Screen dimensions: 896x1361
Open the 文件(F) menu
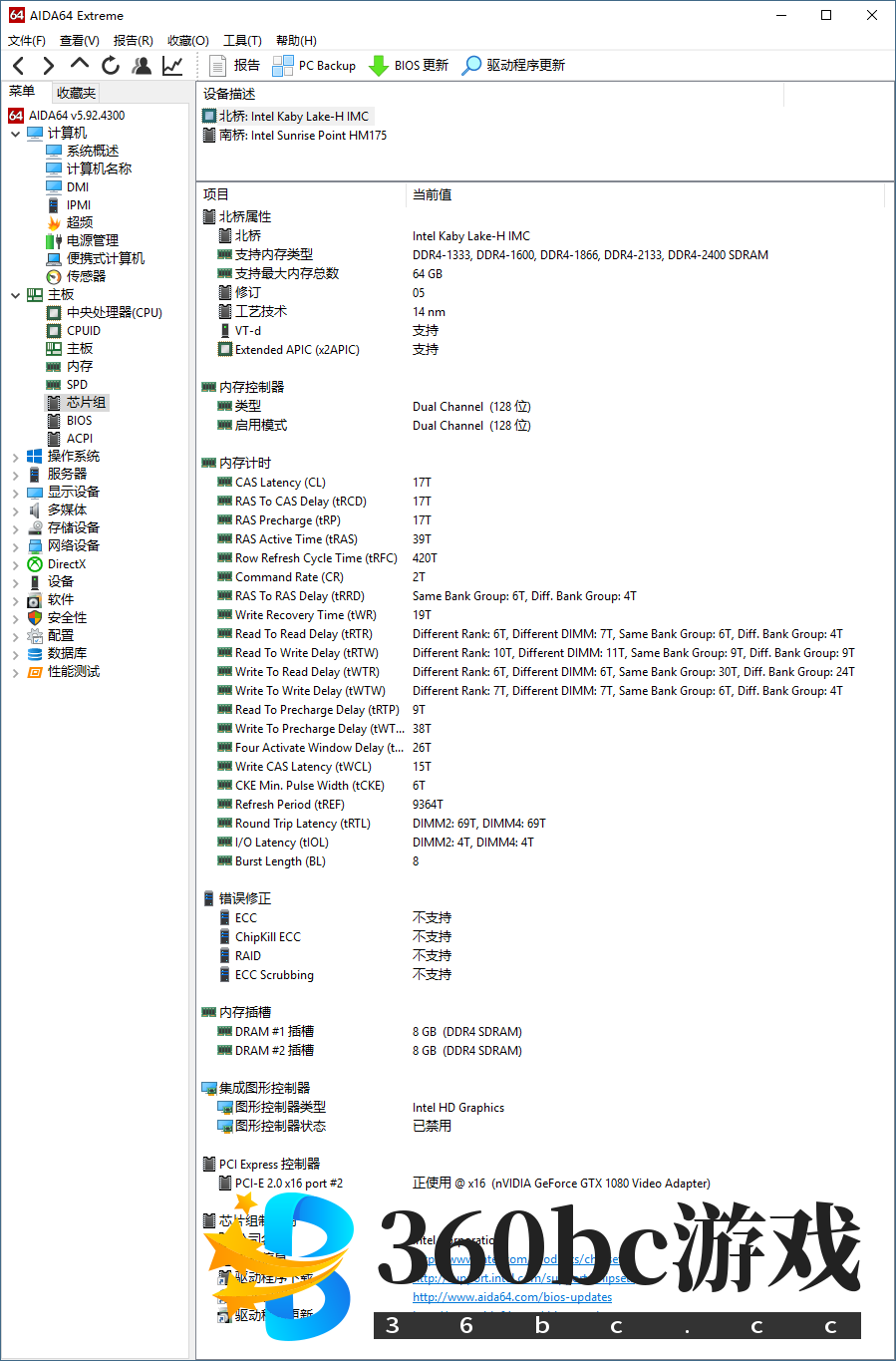click(x=27, y=41)
